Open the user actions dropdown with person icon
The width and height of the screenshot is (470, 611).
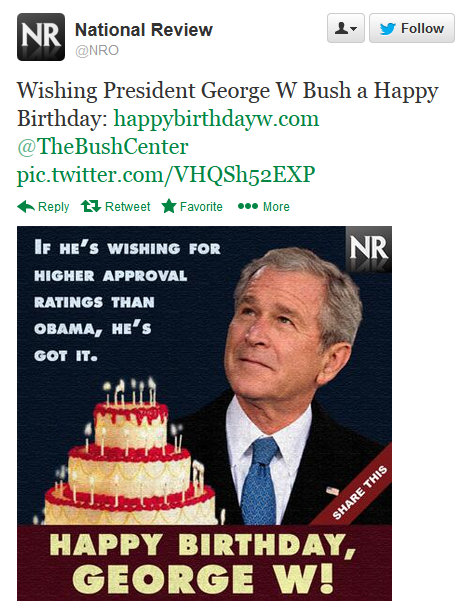(346, 28)
